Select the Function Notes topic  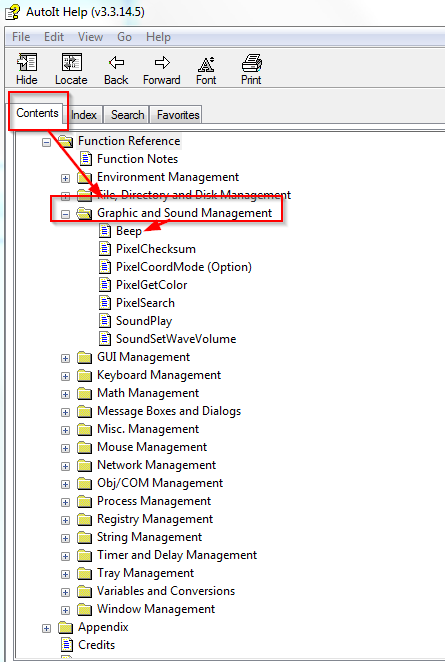click(x=137, y=159)
